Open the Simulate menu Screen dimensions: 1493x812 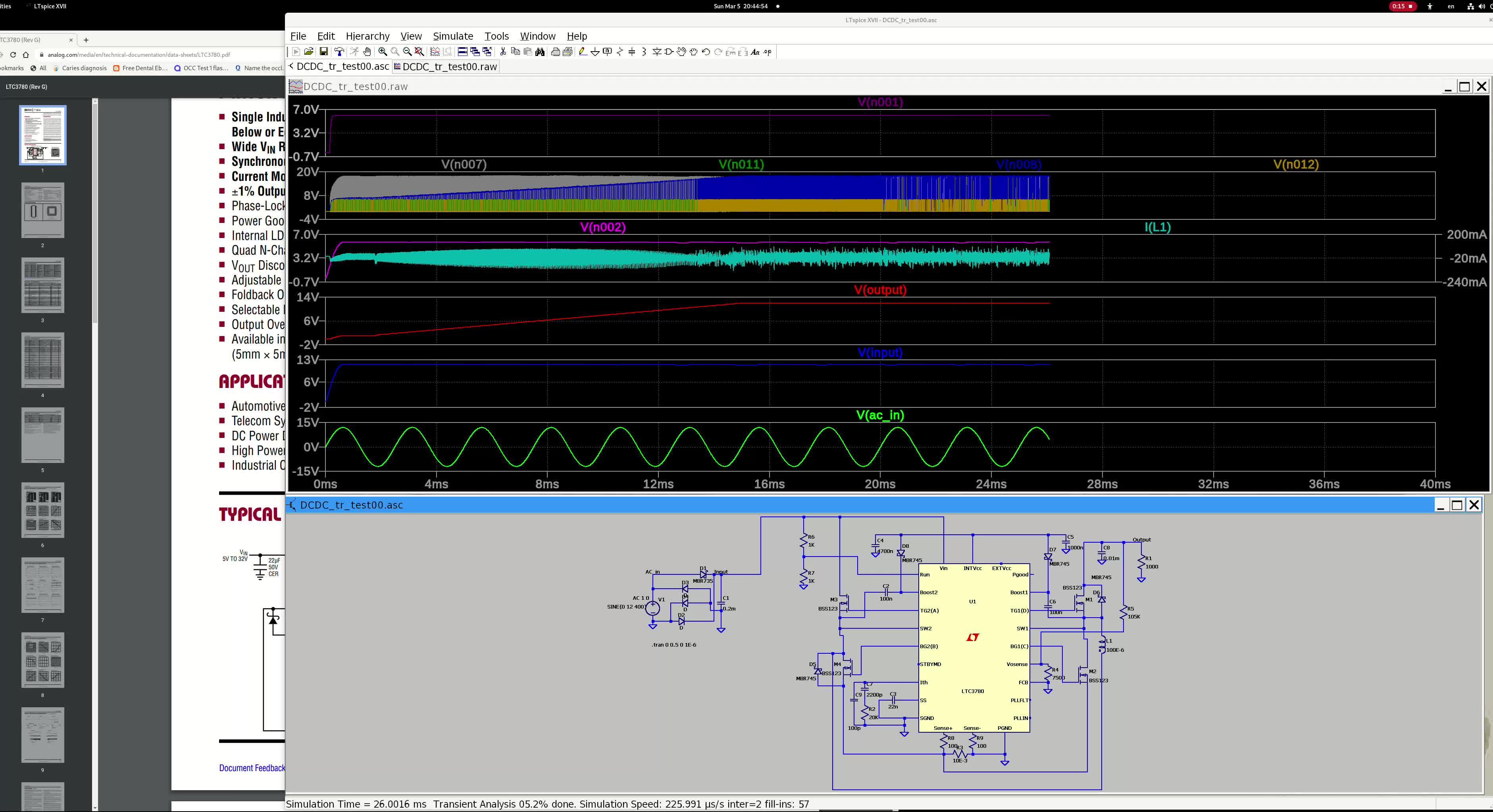coord(453,36)
